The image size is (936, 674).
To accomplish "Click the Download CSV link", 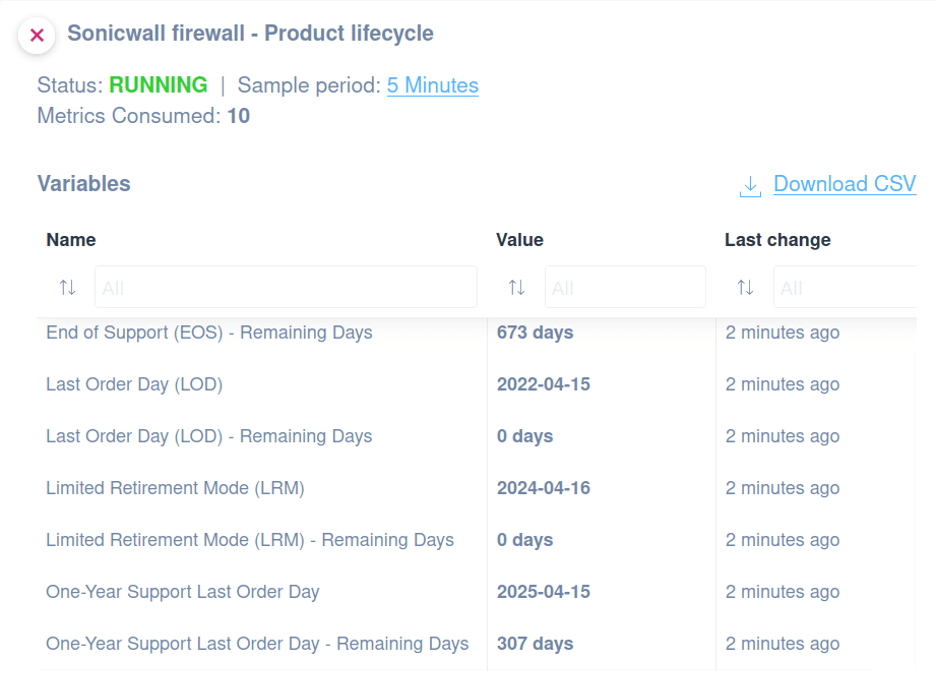I will [x=845, y=184].
